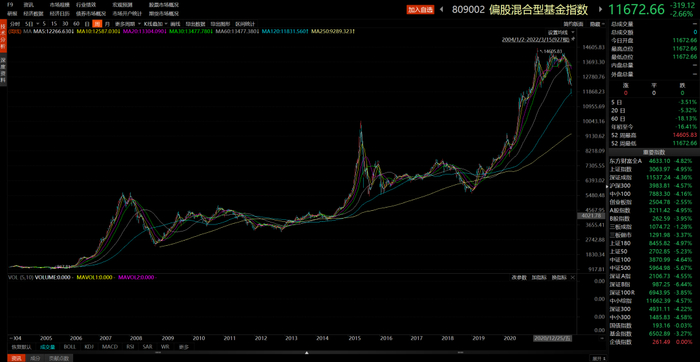
Task: Click the 2020/12/25 date marker on timeline
Action: click(553, 338)
